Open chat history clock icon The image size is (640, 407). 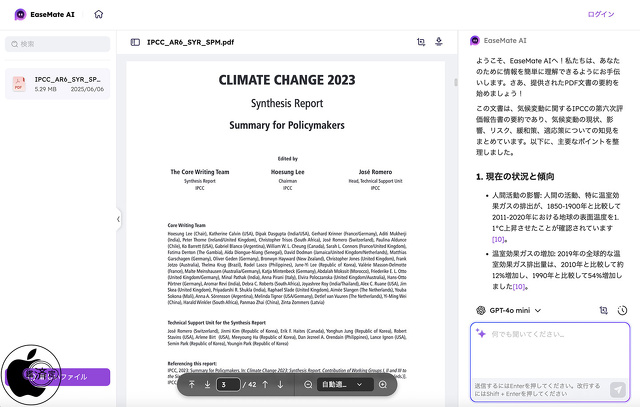pyautogui.click(x=622, y=310)
